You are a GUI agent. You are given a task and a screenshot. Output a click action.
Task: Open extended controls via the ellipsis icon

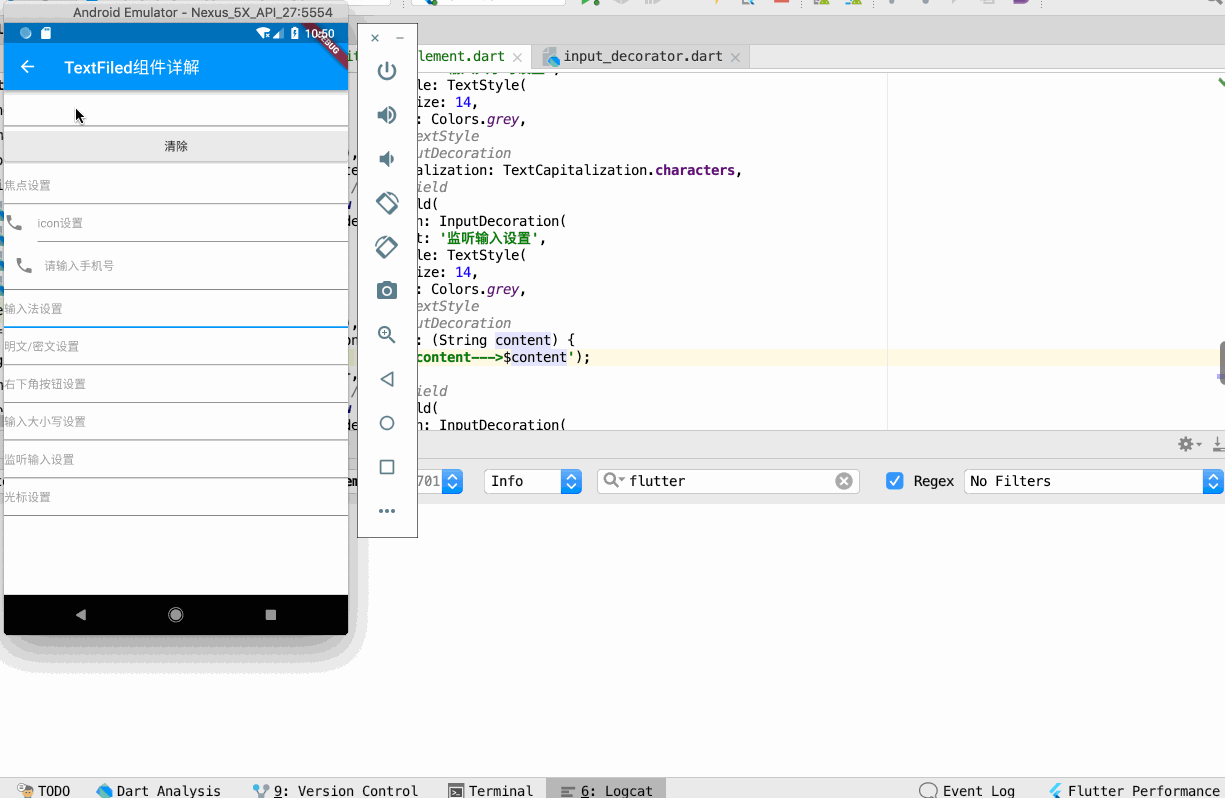[x=387, y=511]
